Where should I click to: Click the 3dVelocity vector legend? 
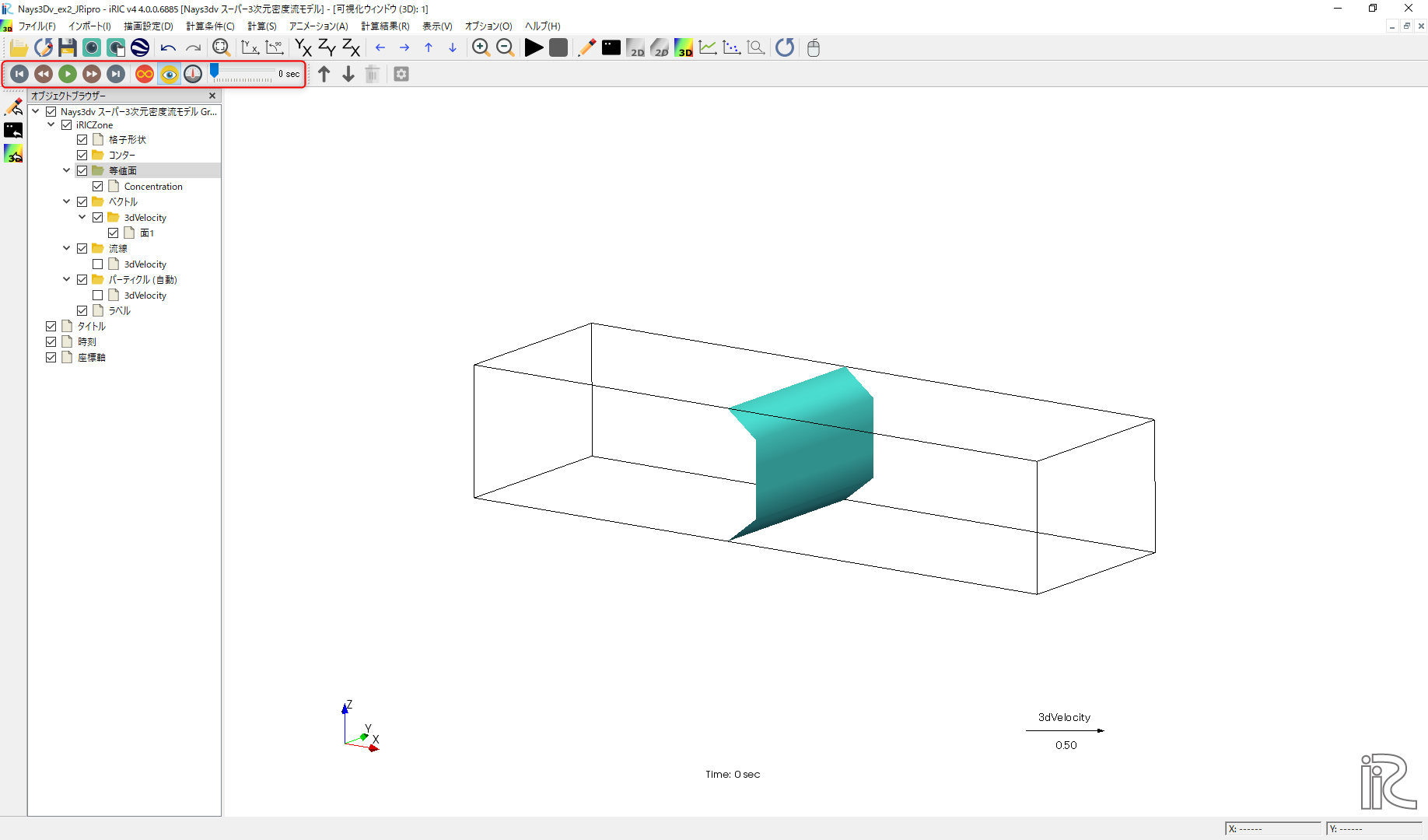pos(1065,731)
